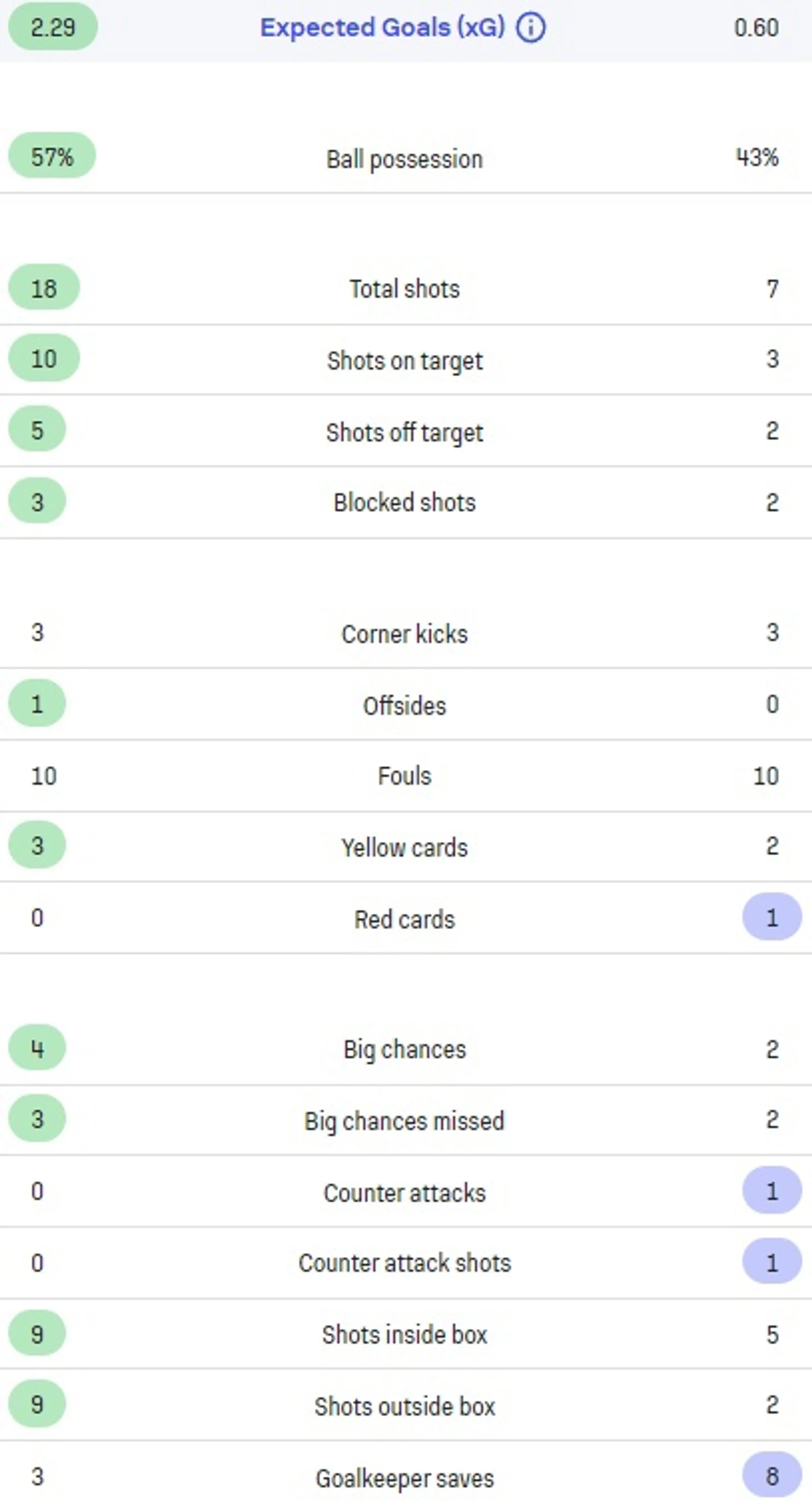This screenshot has width=812, height=1509.
Task: Click the Yellow cards label
Action: [x=404, y=847]
